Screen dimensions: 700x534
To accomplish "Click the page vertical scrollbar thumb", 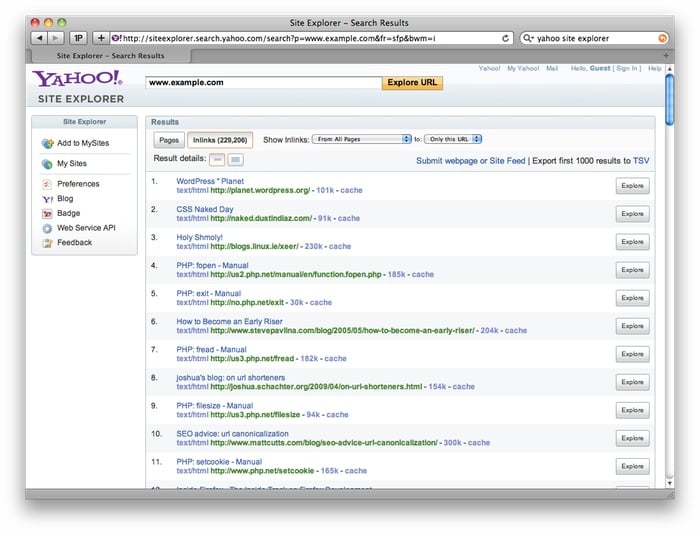I will pos(669,100).
